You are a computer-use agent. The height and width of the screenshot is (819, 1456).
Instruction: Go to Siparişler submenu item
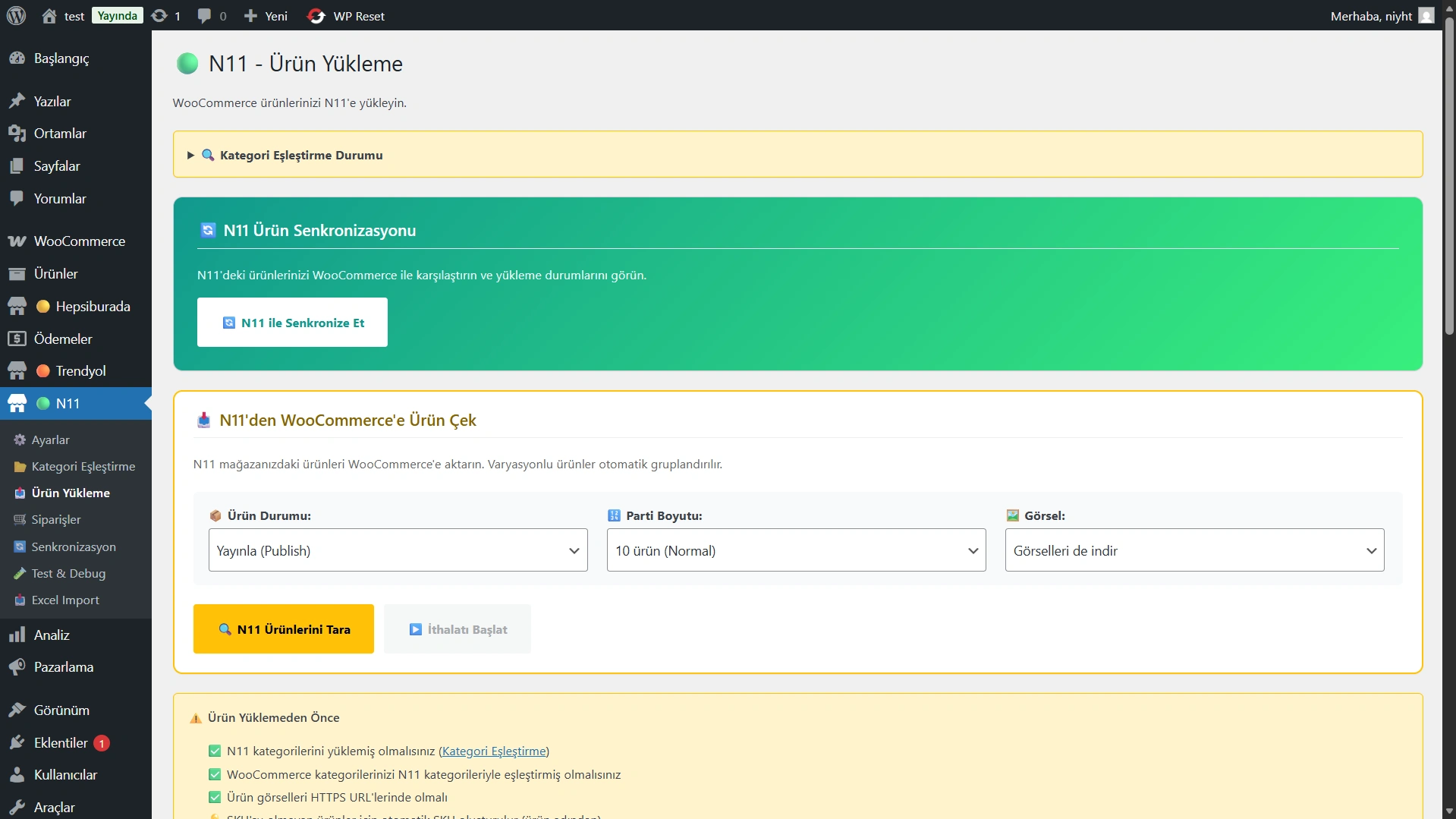(x=56, y=520)
